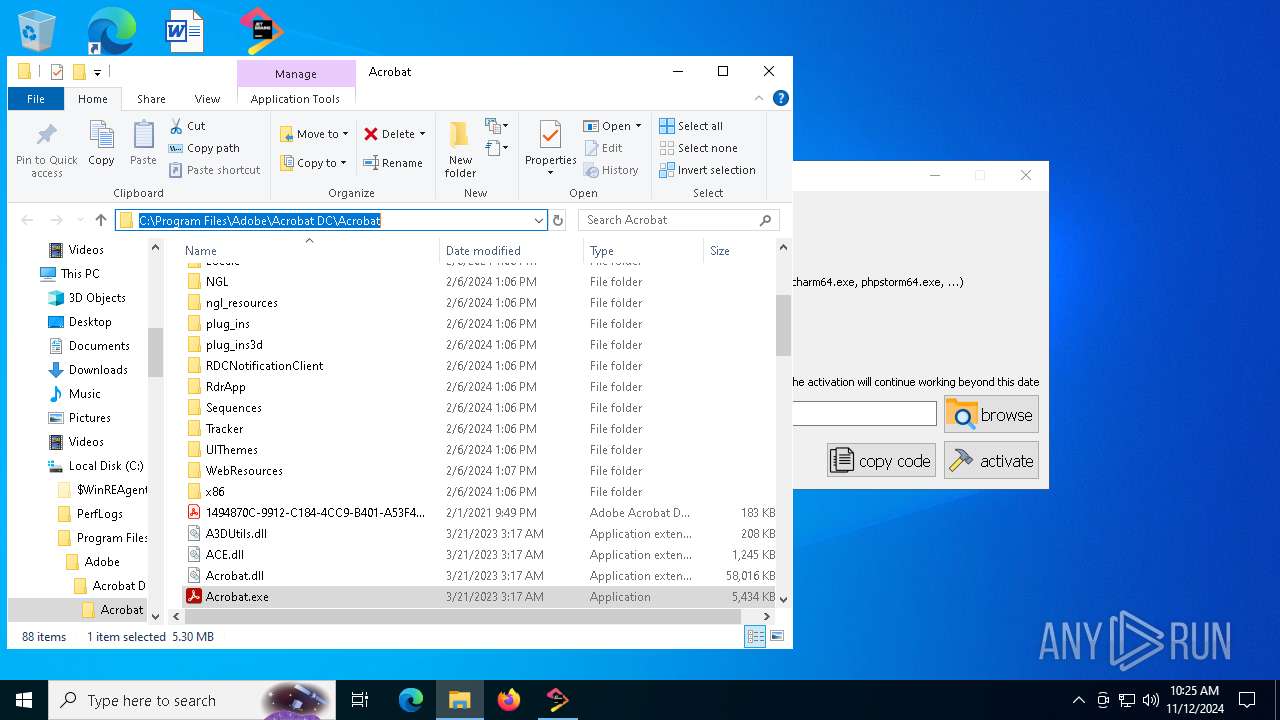
Task: Switch to Large icons view layout
Action: (x=776, y=636)
